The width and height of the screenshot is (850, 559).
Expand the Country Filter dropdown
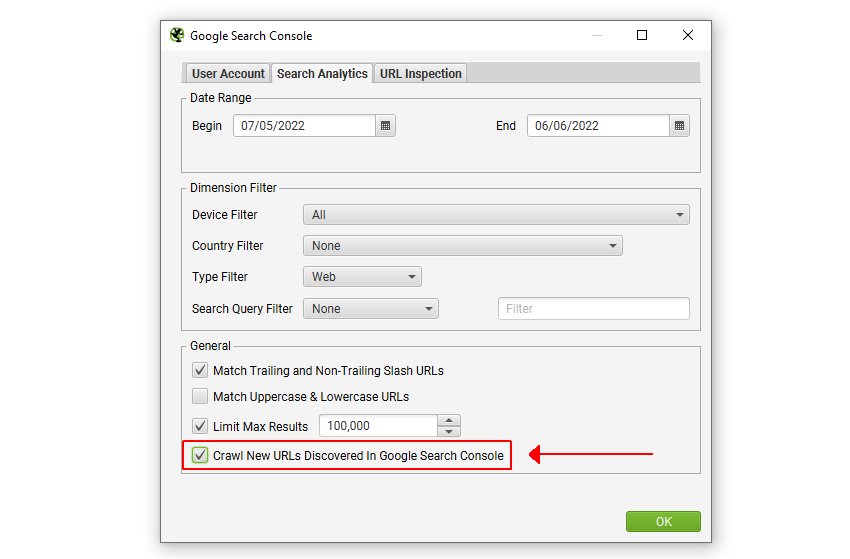[462, 246]
